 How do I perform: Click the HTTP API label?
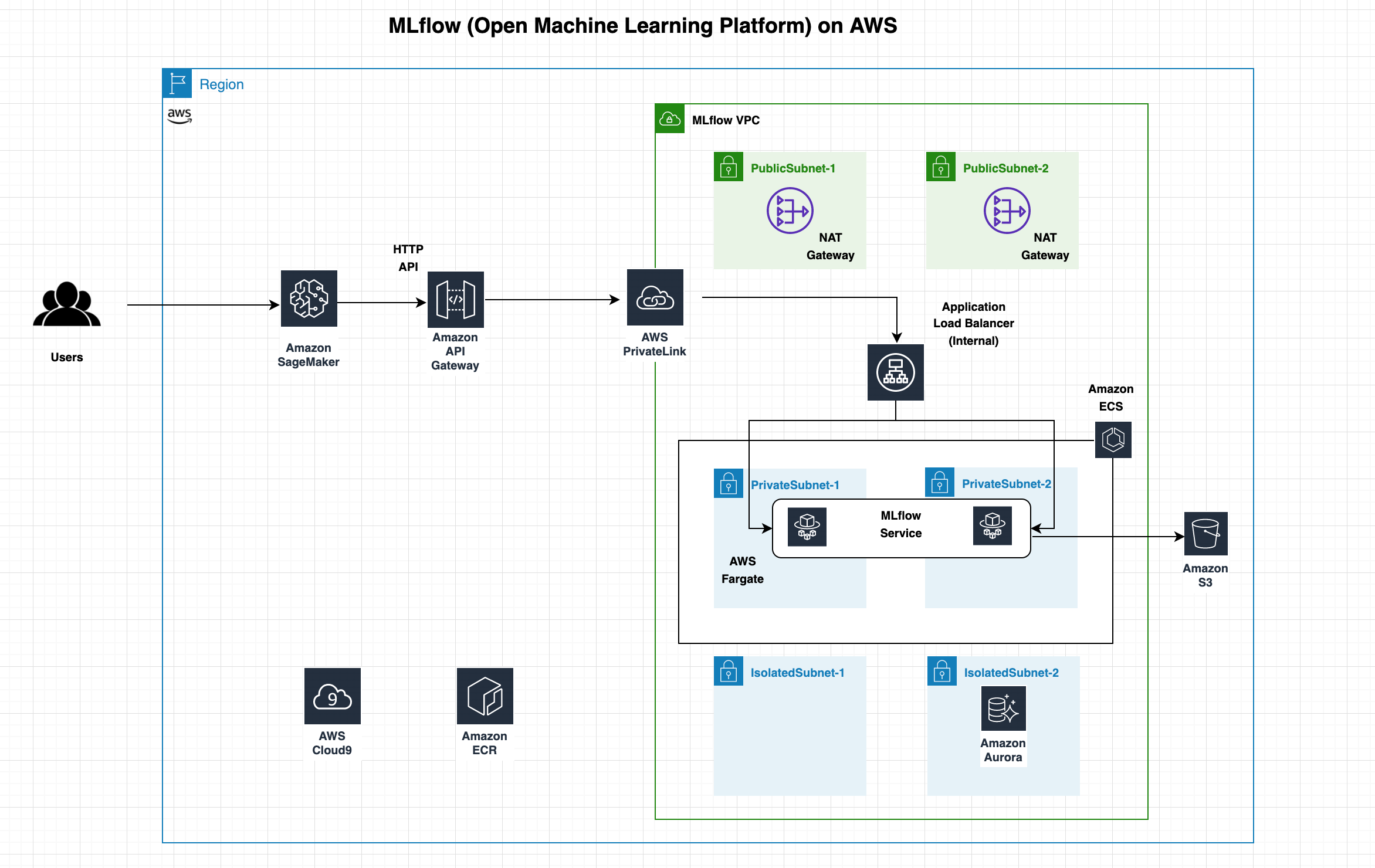(408, 258)
